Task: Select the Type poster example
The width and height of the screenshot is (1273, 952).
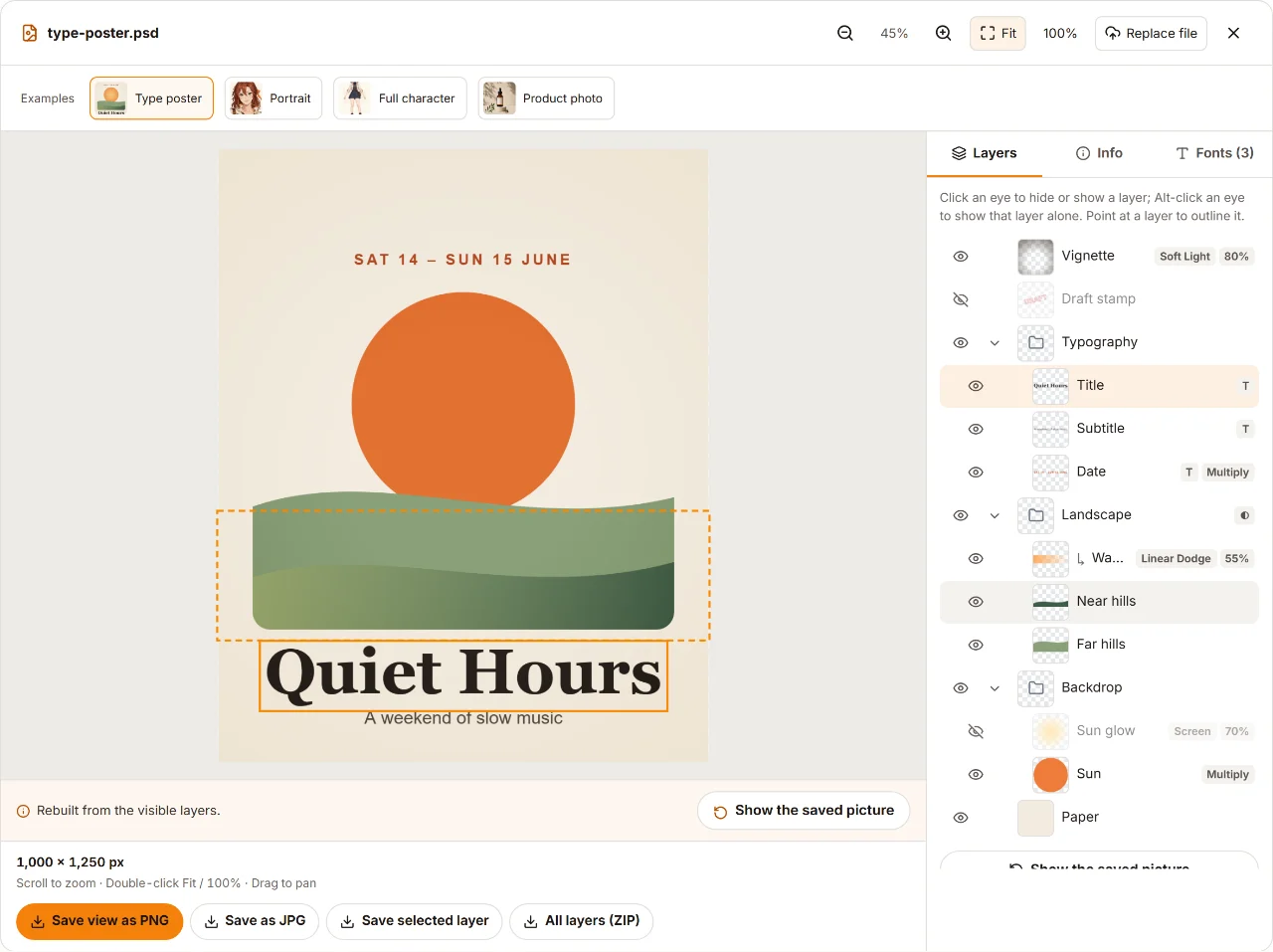Action: tap(152, 98)
